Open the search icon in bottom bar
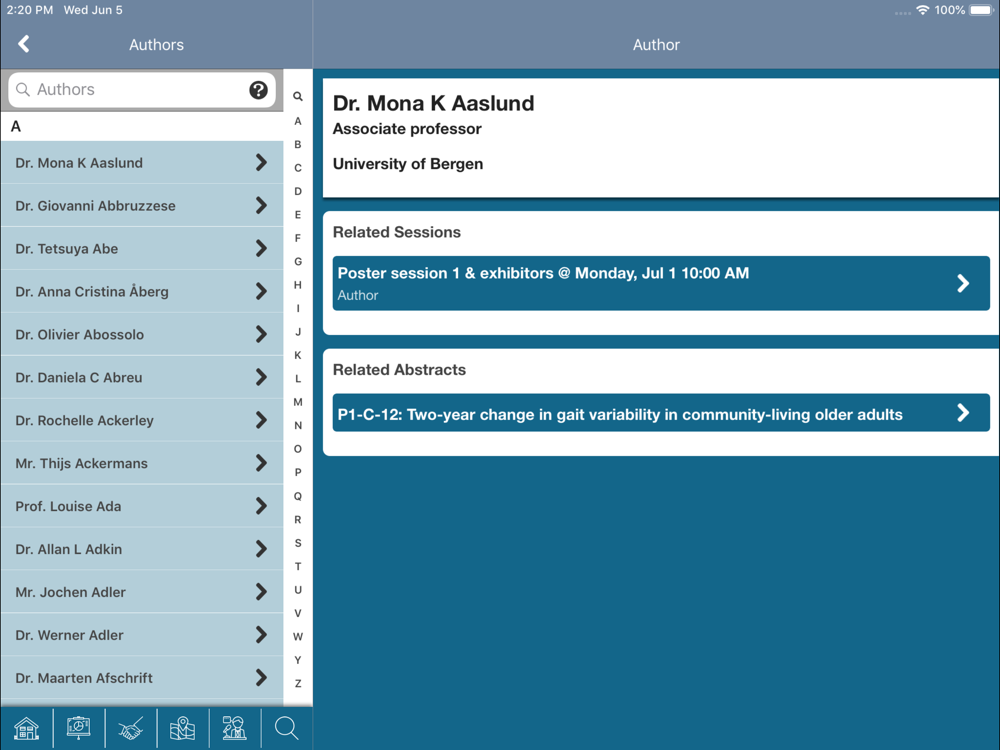 [286, 728]
